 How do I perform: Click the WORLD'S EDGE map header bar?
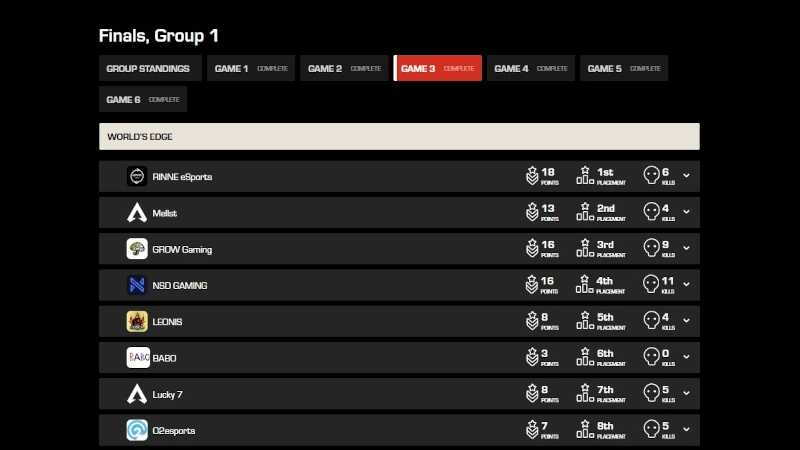tap(399, 136)
